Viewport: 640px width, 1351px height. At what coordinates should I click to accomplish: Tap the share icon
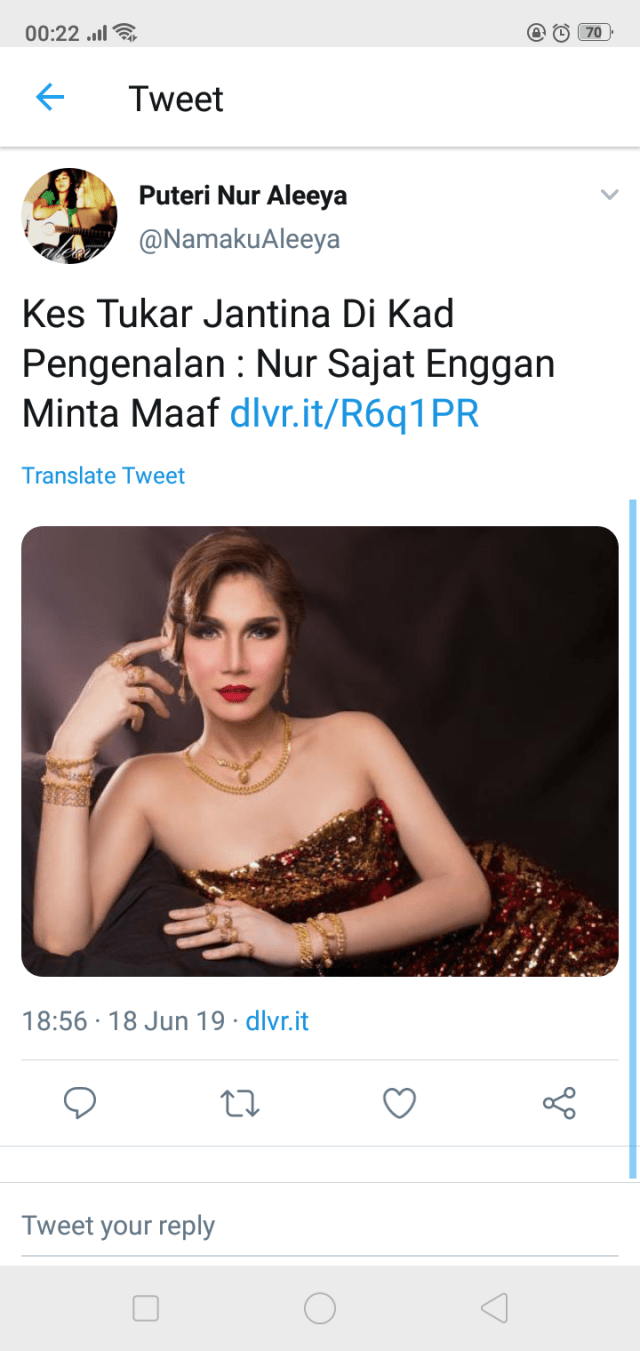[559, 1103]
